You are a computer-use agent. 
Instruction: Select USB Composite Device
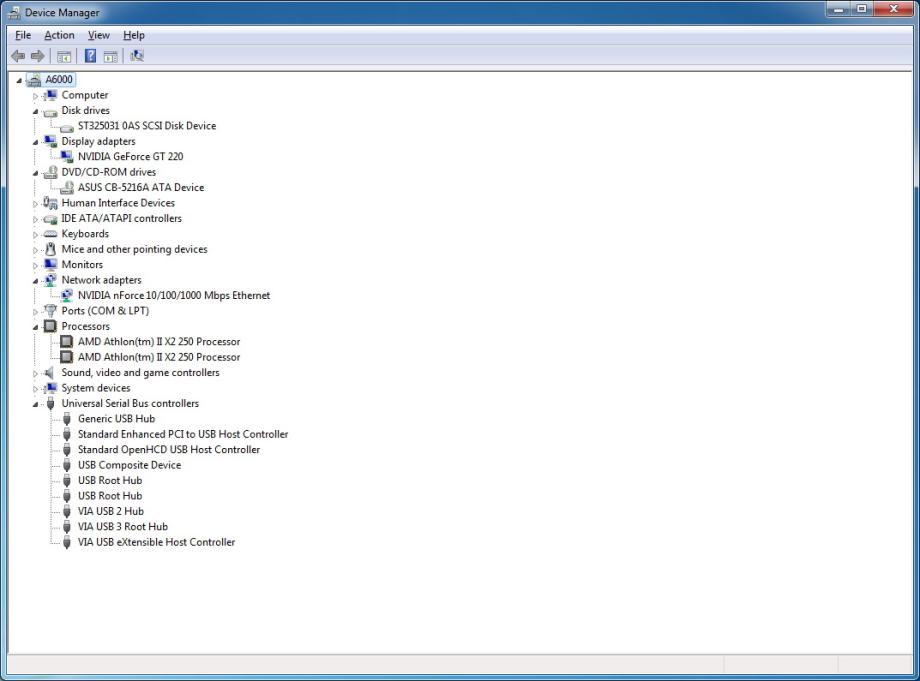pyautogui.click(x=129, y=465)
